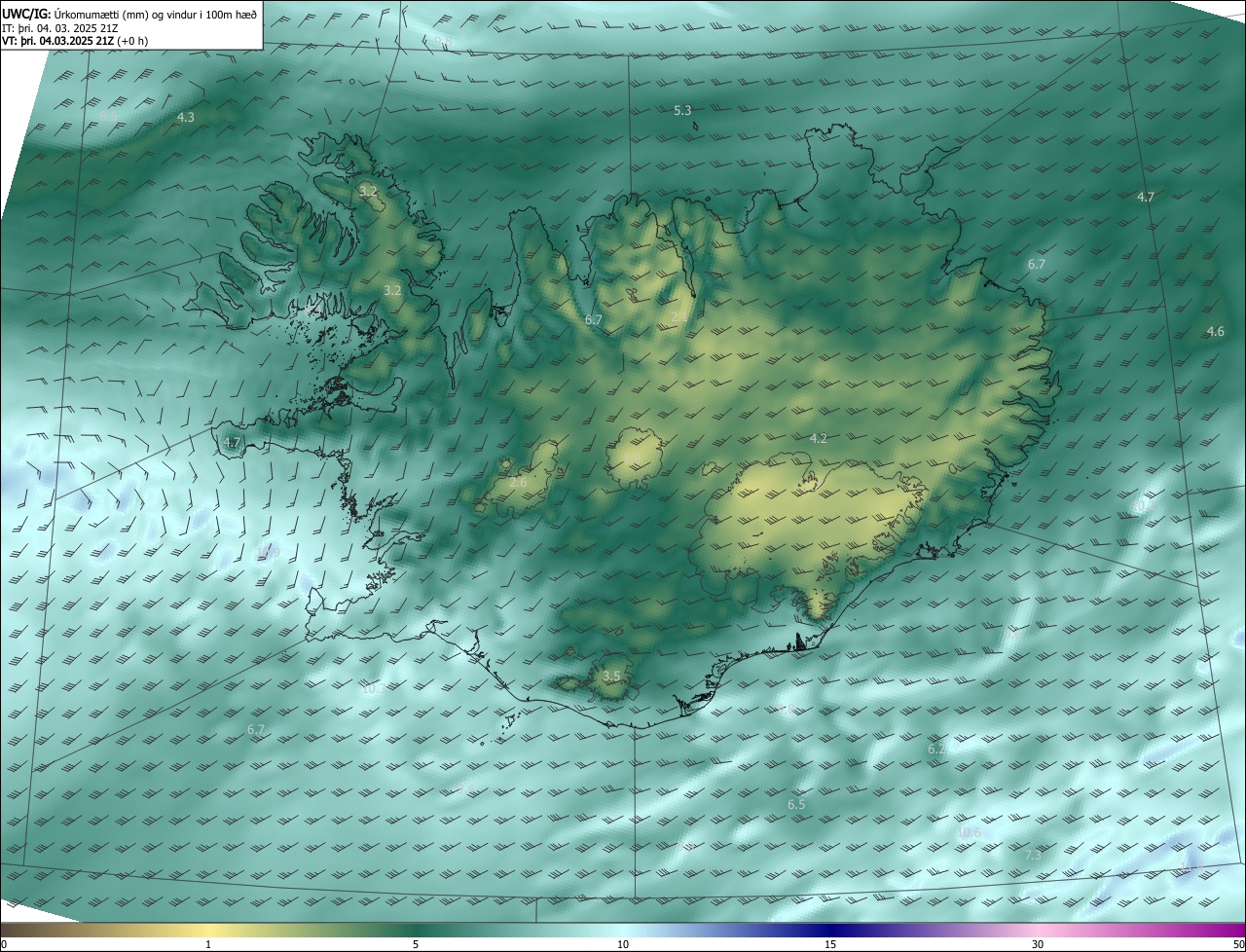Click the 10.6 value label on the map
The width and height of the screenshot is (1246, 952).
click(x=969, y=833)
